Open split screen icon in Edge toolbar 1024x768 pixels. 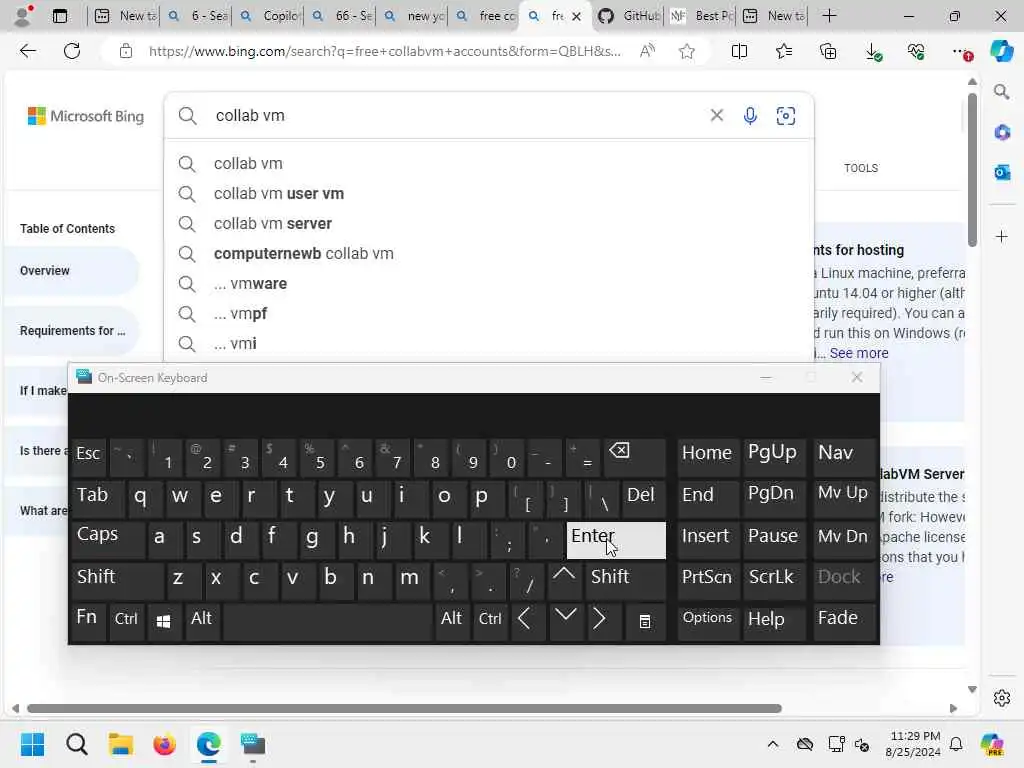pyautogui.click(x=739, y=51)
